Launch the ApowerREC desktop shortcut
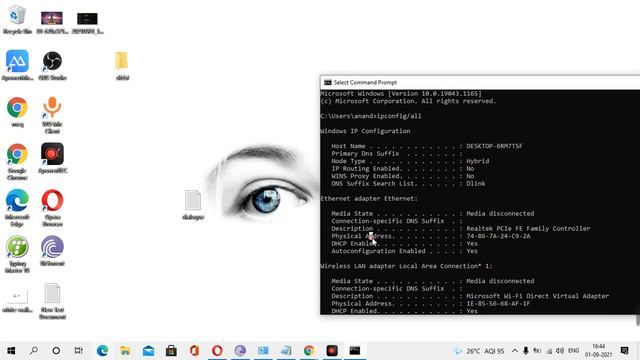Image resolution: width=640 pixels, height=360 pixels. click(x=52, y=158)
